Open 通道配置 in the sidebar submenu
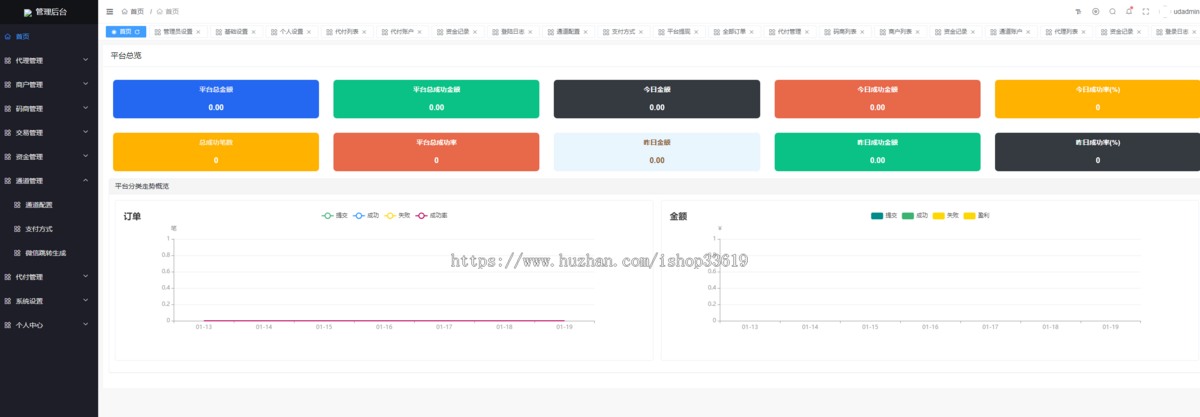The height and width of the screenshot is (417, 1200). pos(49,204)
